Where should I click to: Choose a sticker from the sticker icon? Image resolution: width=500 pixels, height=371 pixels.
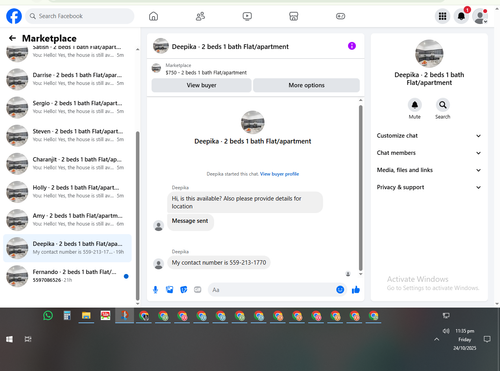coord(184,290)
